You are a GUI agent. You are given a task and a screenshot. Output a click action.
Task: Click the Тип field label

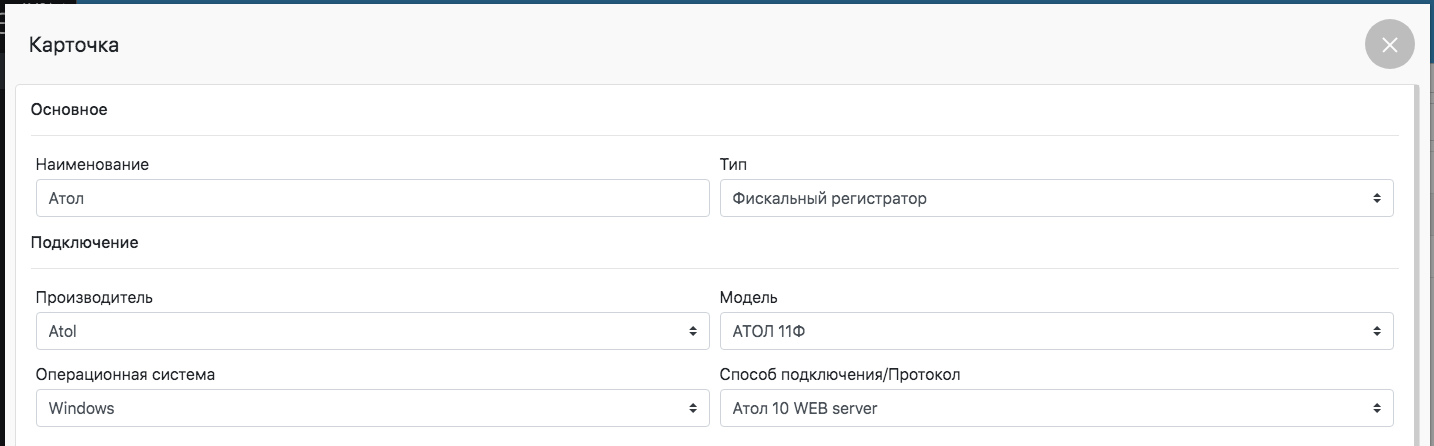[x=733, y=164]
